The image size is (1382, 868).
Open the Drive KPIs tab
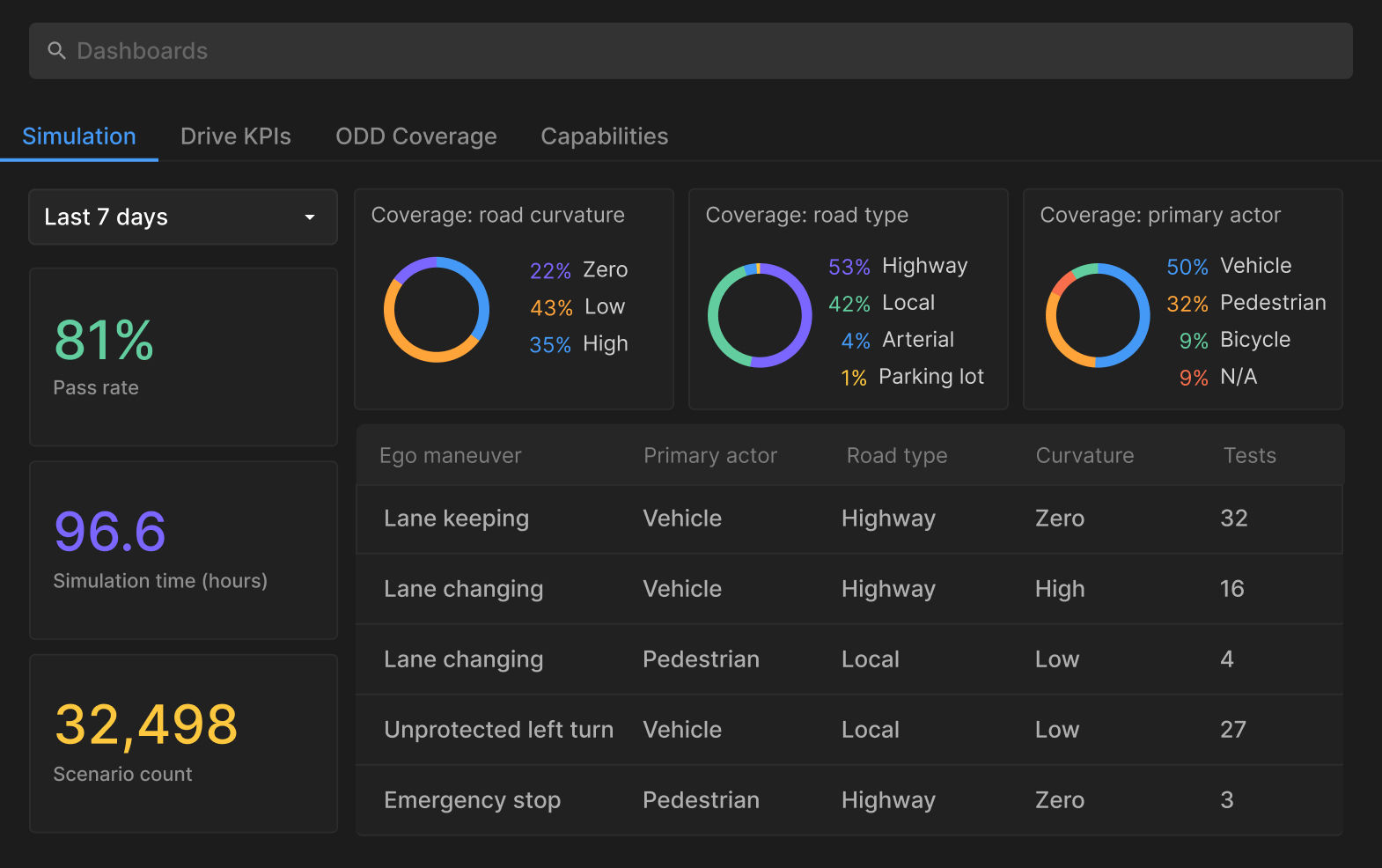click(235, 136)
